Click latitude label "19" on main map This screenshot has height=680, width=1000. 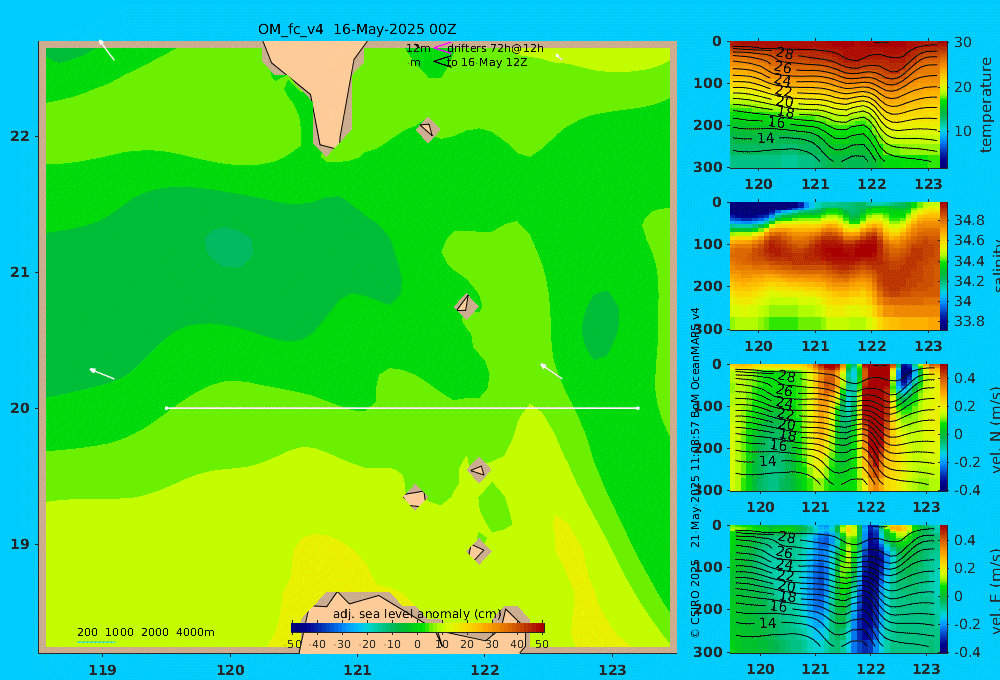tap(20, 544)
